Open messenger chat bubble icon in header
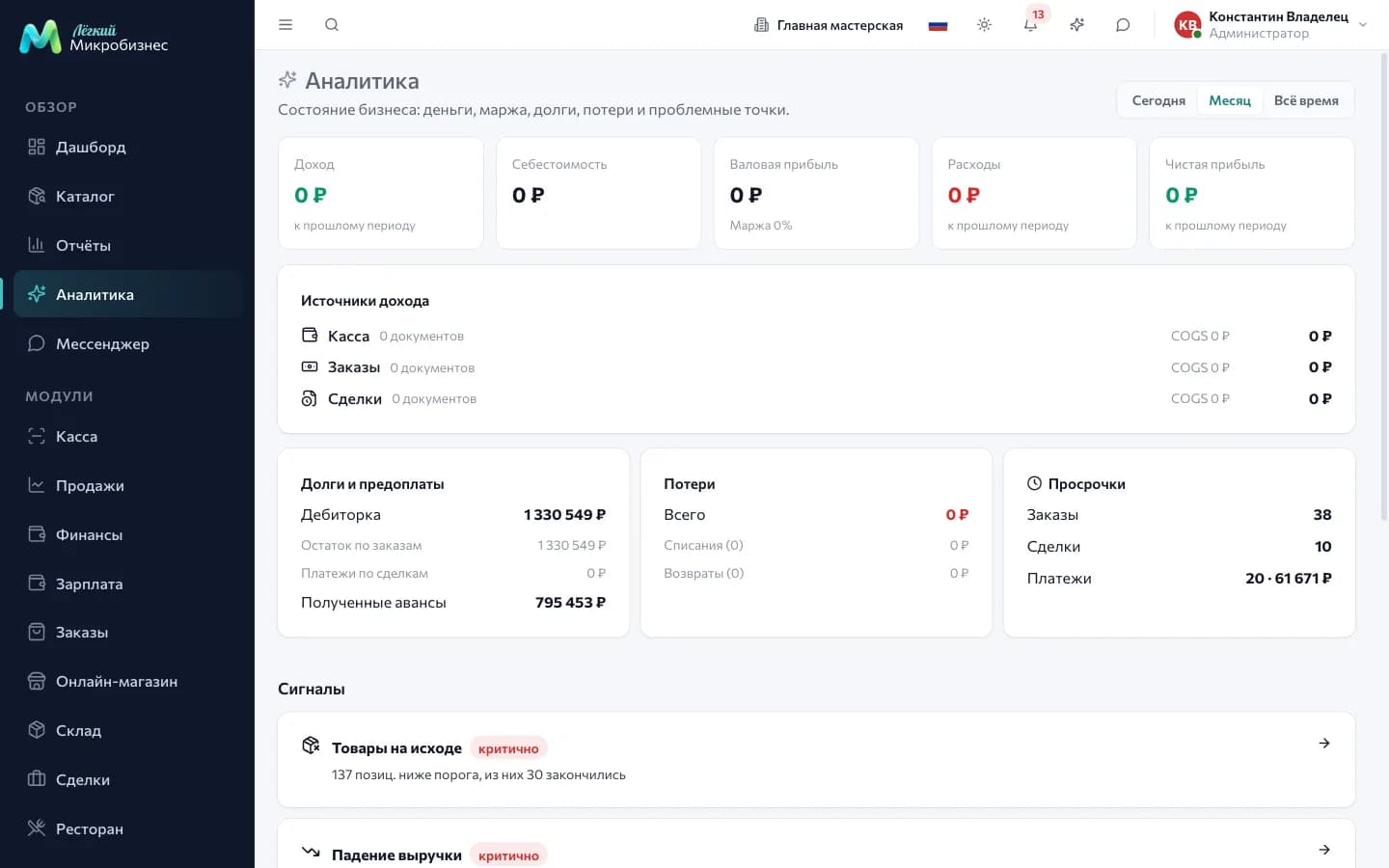1389x868 pixels. point(1123,25)
